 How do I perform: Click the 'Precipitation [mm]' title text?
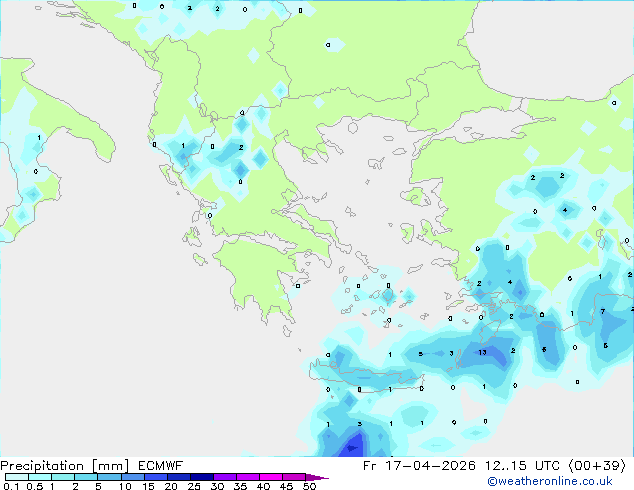point(65,466)
